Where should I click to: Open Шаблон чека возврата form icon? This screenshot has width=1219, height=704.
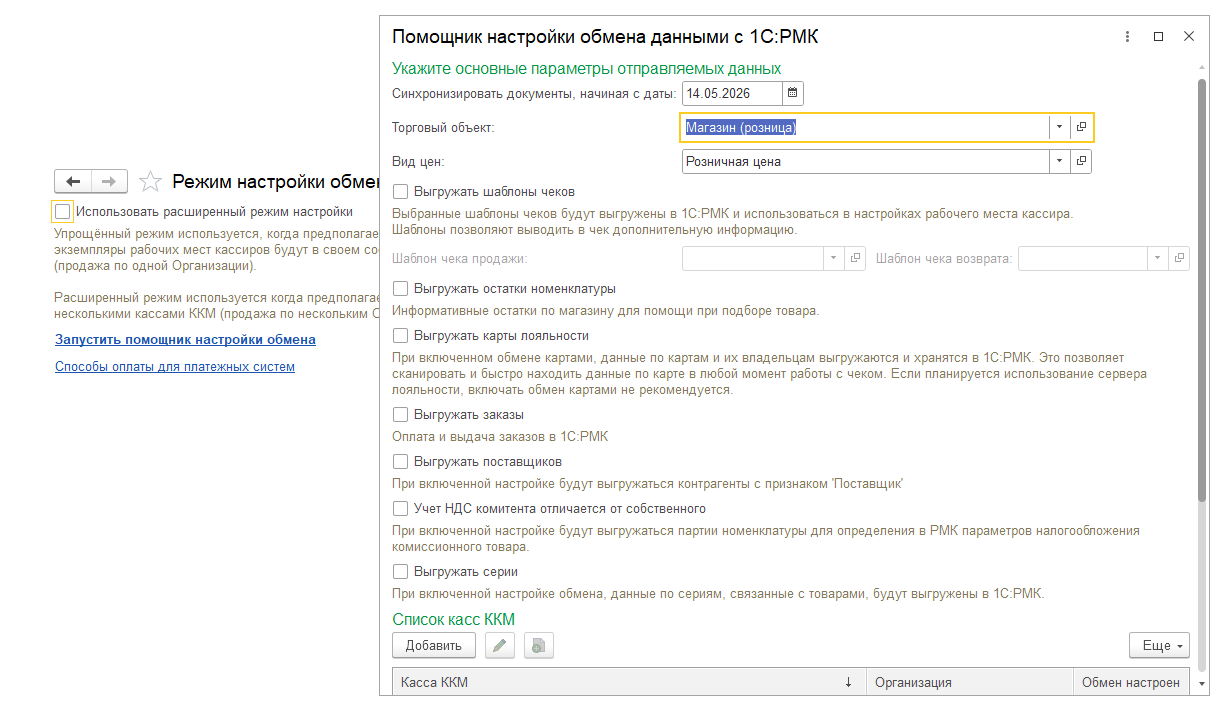pyautogui.click(x=1180, y=258)
